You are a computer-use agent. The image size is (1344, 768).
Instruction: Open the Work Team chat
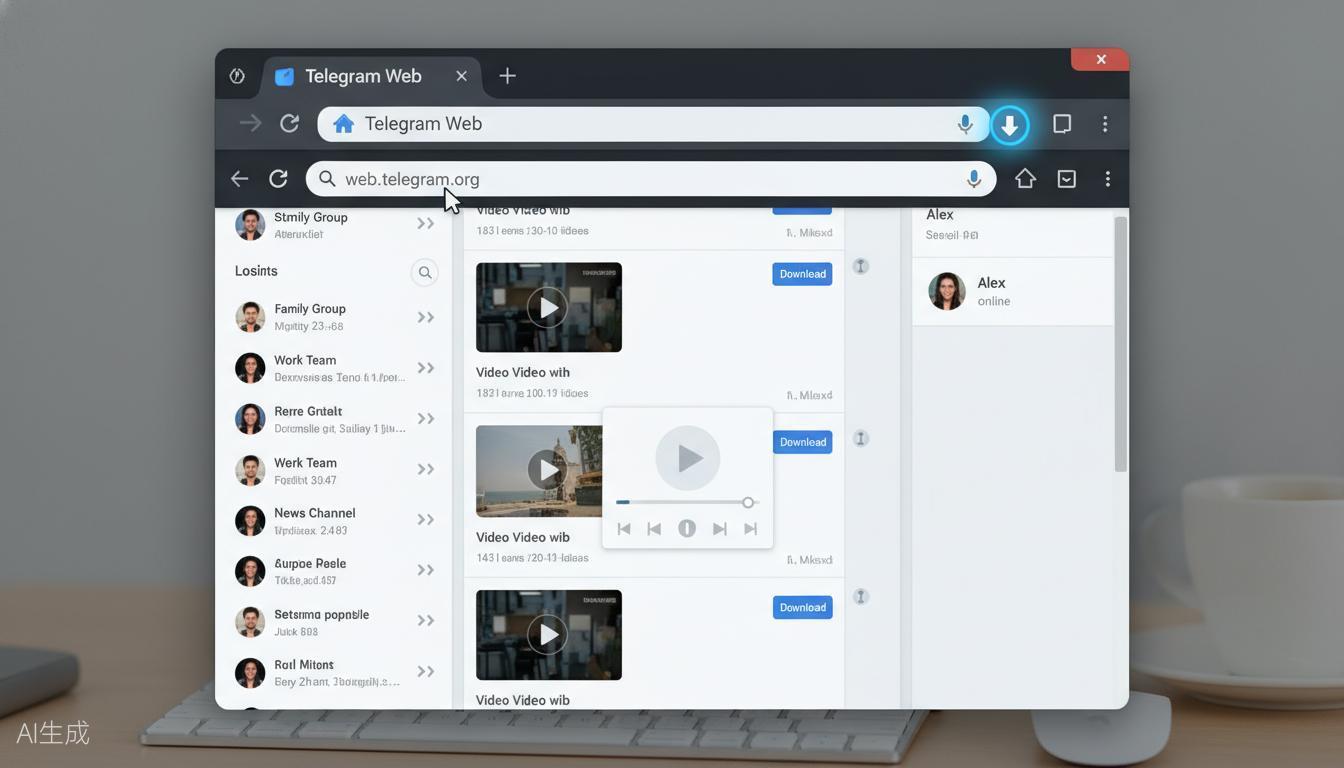coord(334,368)
